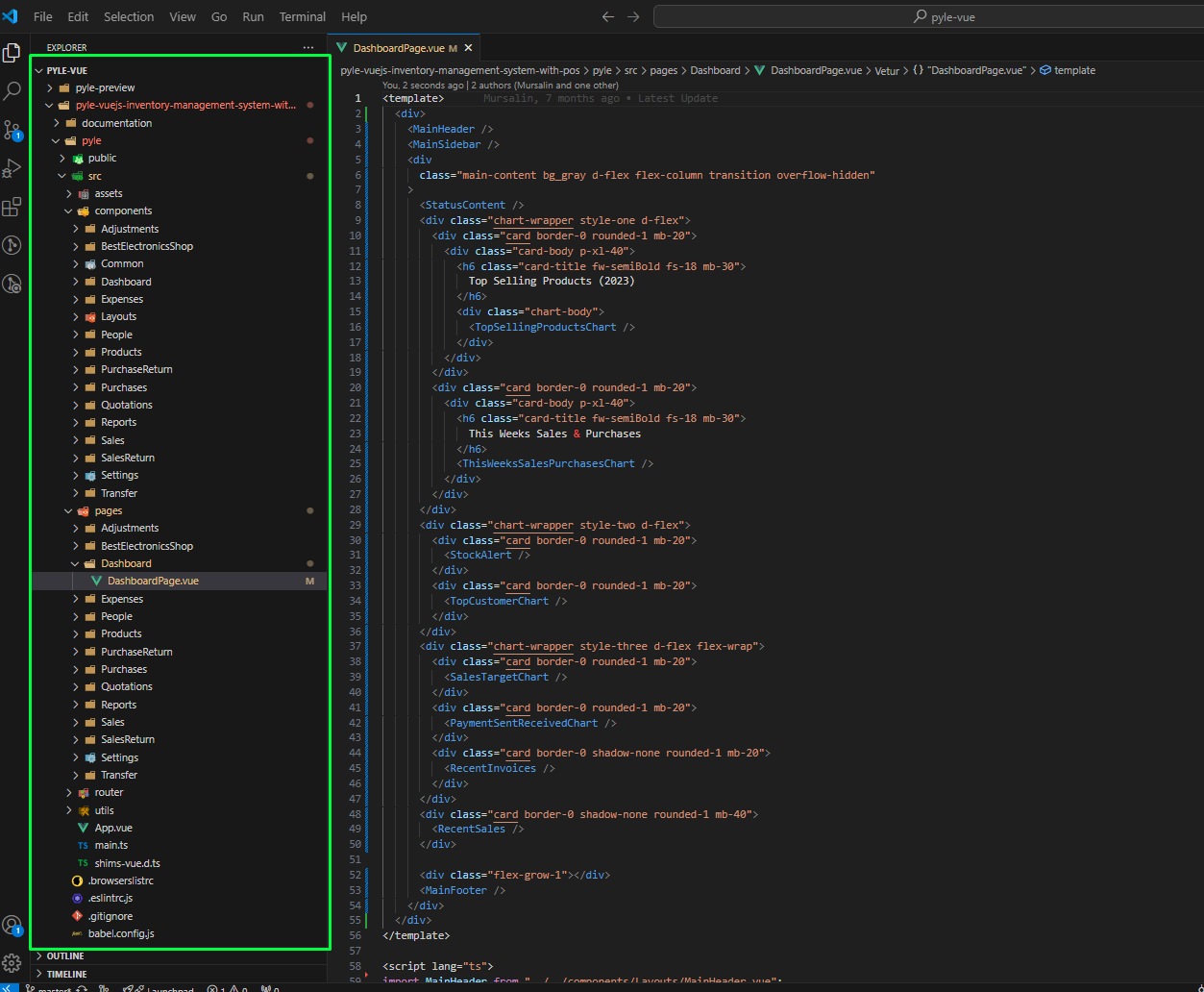
Task: Collapse the pages folder
Action: click(x=69, y=510)
